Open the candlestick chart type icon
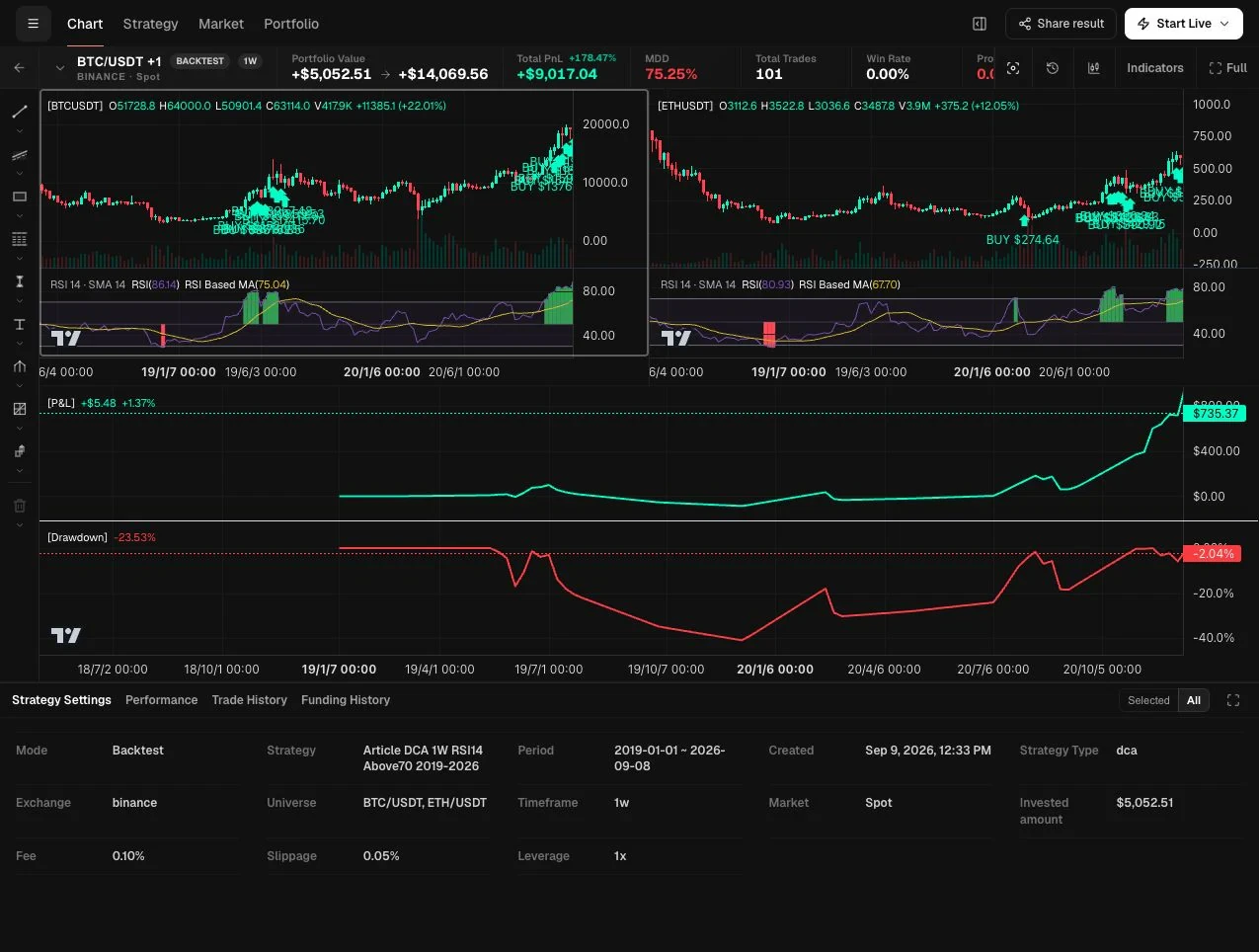The height and width of the screenshot is (952, 1259). [x=1094, y=68]
